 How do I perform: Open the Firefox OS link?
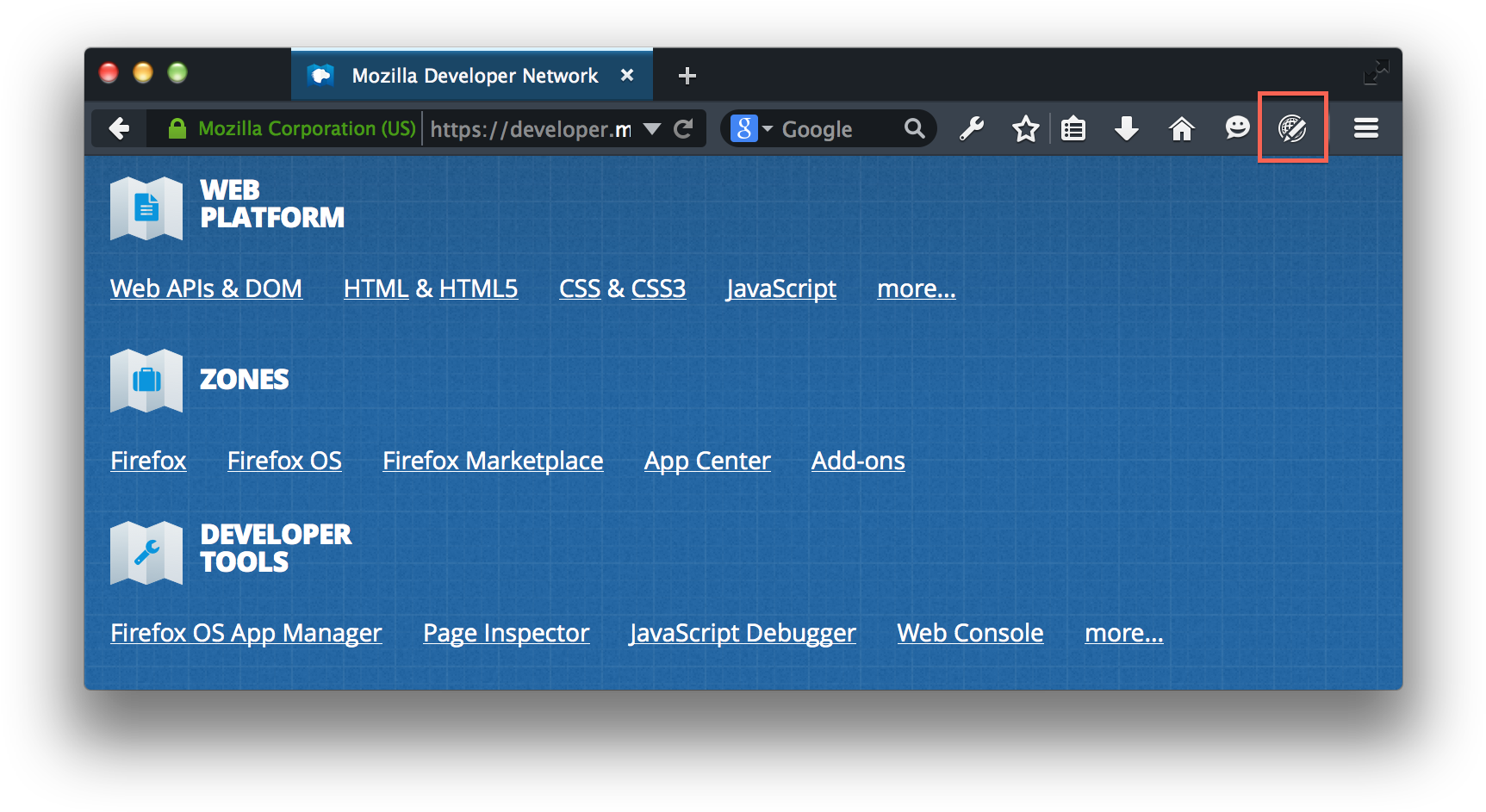tap(284, 461)
